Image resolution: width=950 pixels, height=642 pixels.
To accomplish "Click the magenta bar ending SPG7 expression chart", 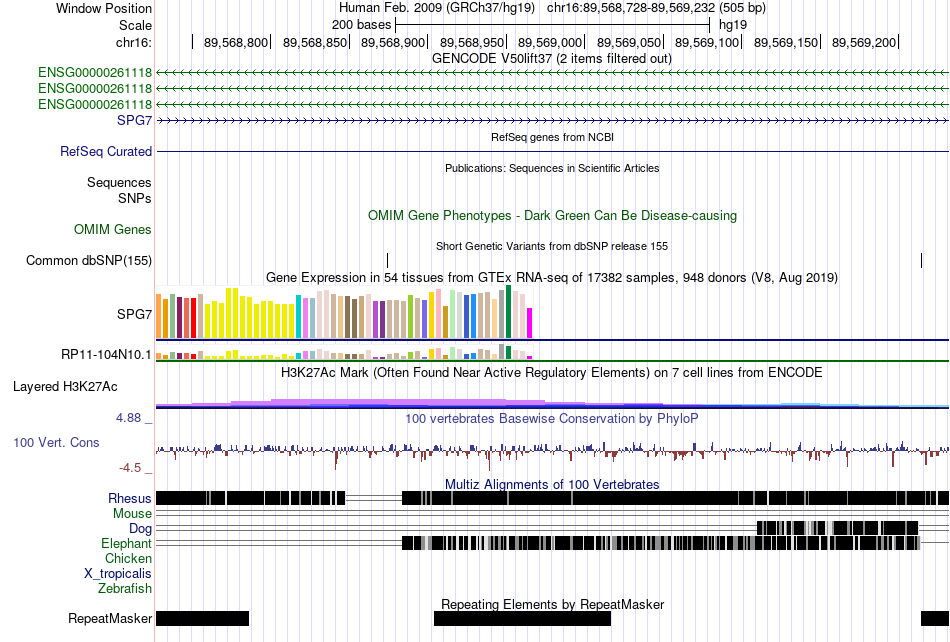I will (530, 323).
